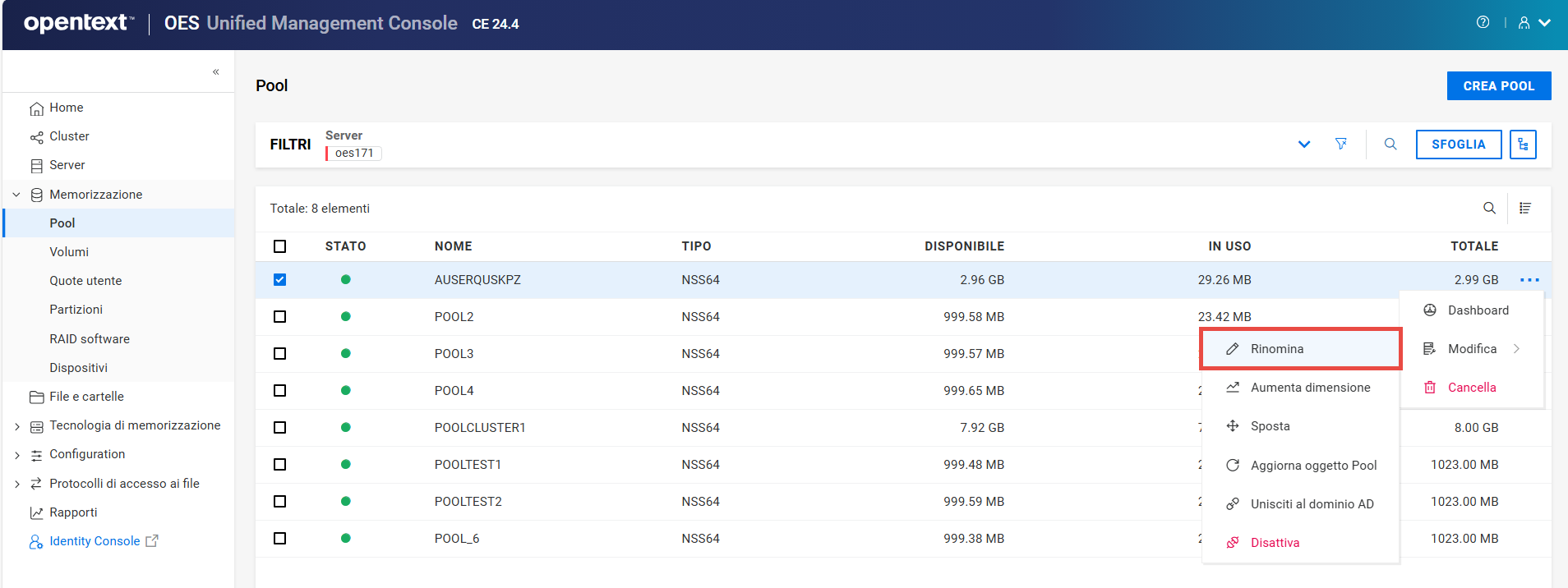Check the POOL2 row checkbox
Image resolution: width=1568 pixels, height=588 pixels.
coord(280,317)
